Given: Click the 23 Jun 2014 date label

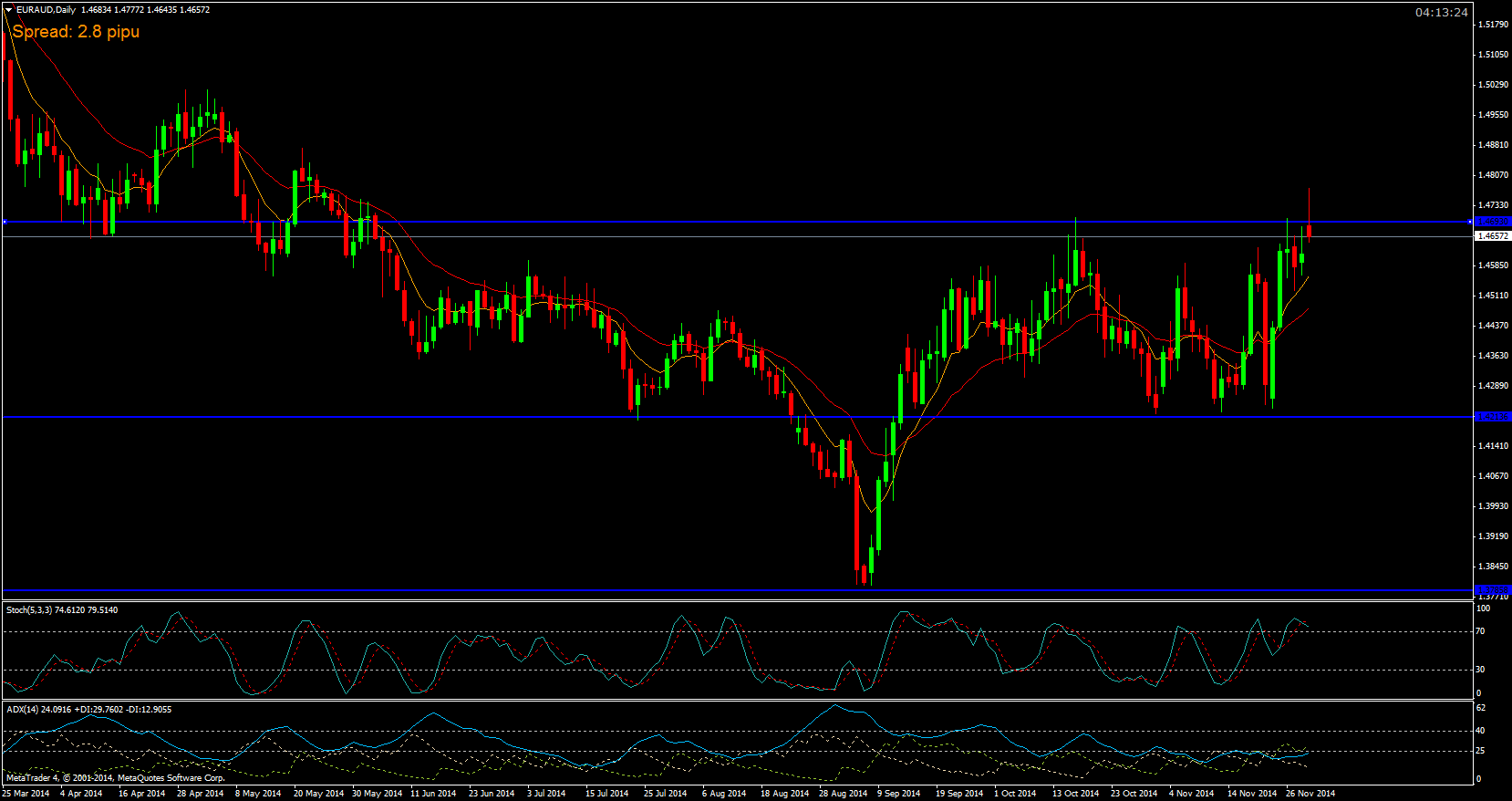Looking at the screenshot, I should (x=492, y=794).
